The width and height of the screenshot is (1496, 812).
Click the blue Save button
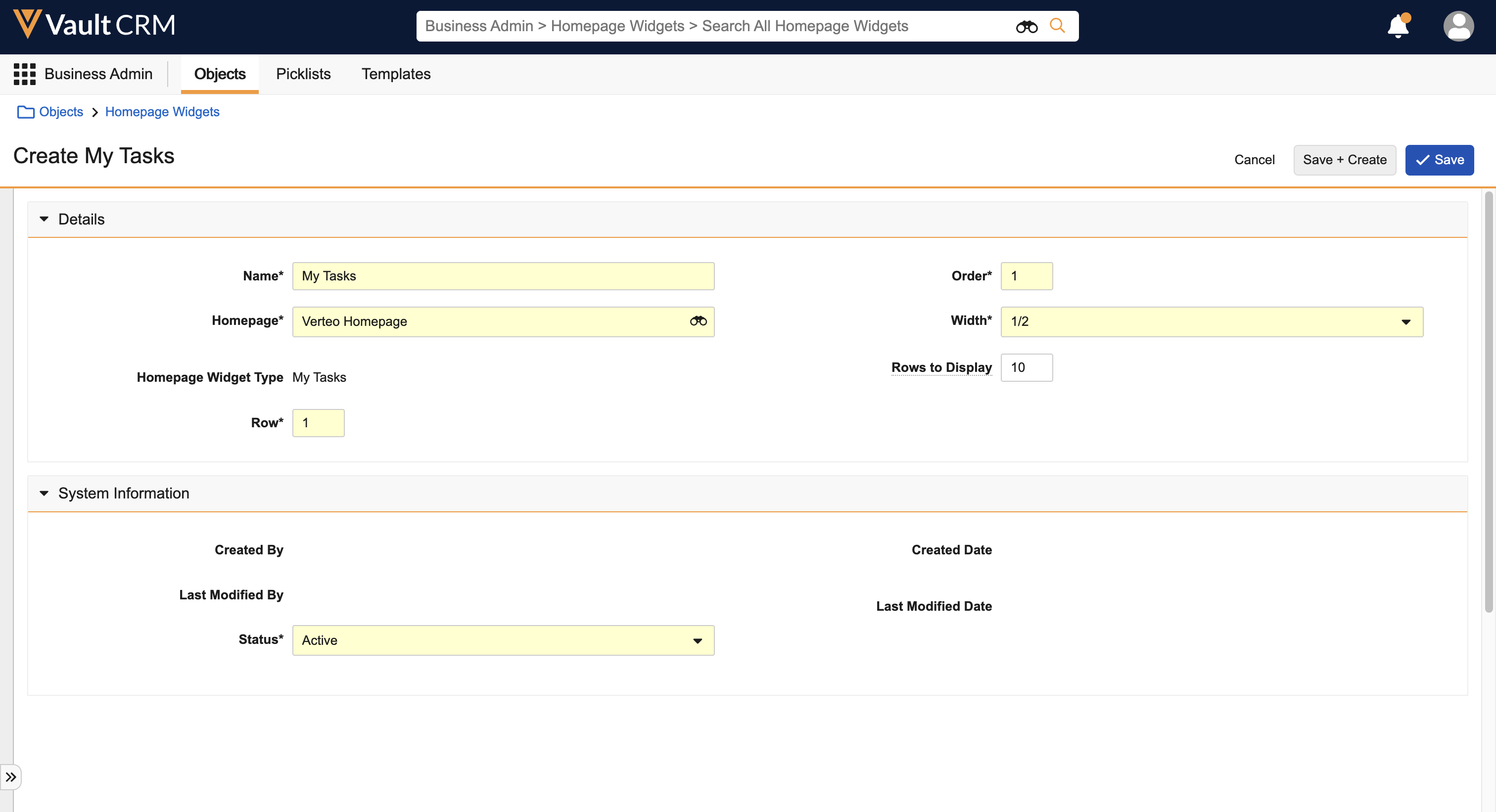click(1439, 160)
